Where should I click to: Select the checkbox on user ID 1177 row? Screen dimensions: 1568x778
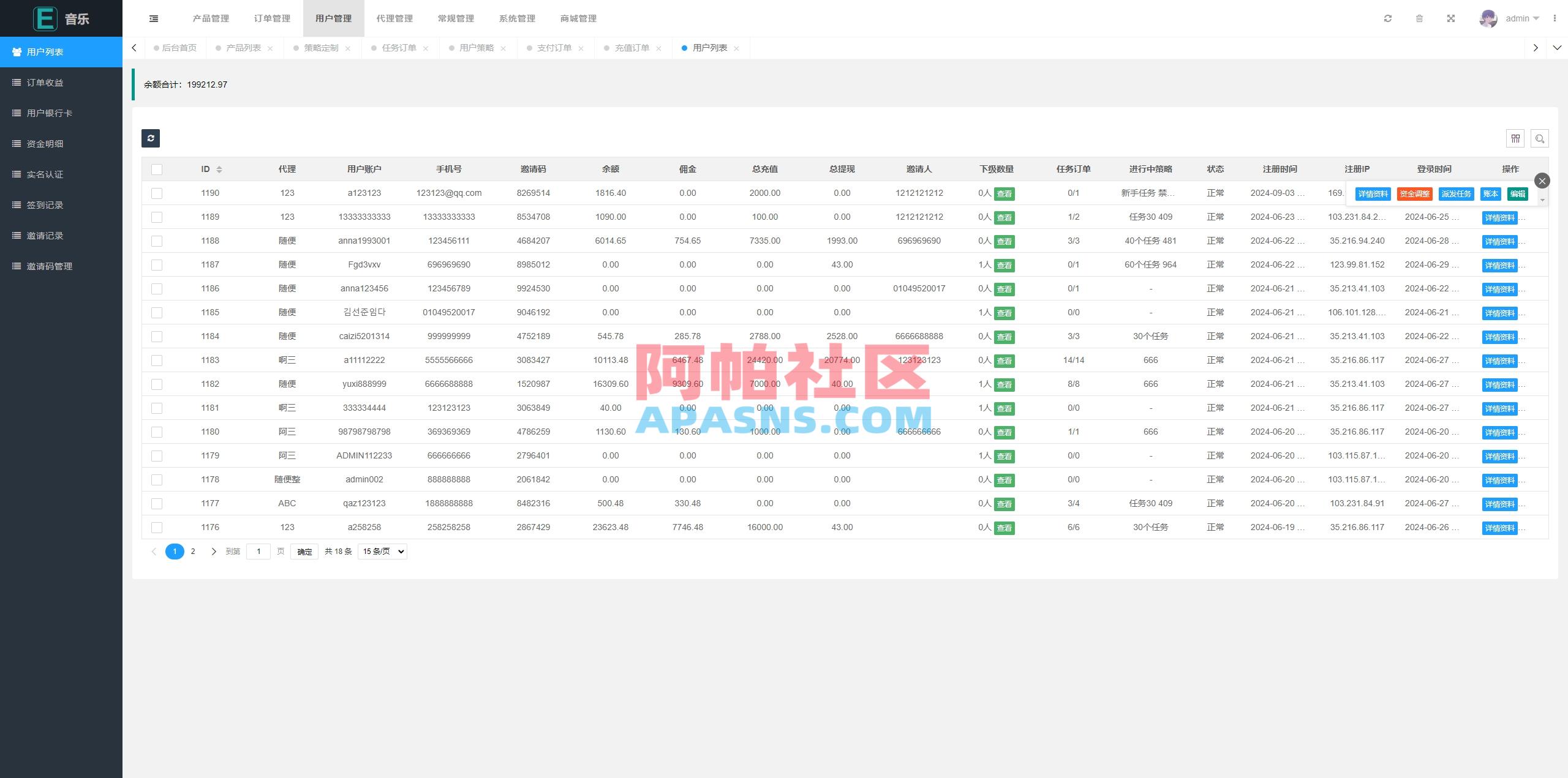tap(157, 504)
